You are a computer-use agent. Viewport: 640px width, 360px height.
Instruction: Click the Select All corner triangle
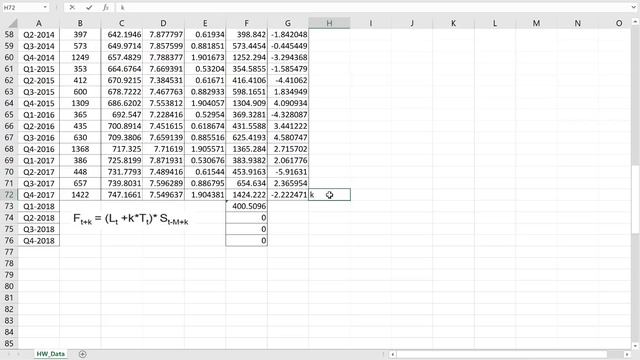(12, 23)
